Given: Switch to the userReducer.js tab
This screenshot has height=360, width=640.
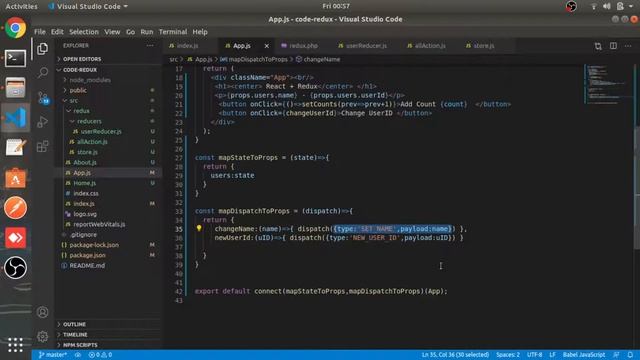Looking at the screenshot, I should pos(366,46).
